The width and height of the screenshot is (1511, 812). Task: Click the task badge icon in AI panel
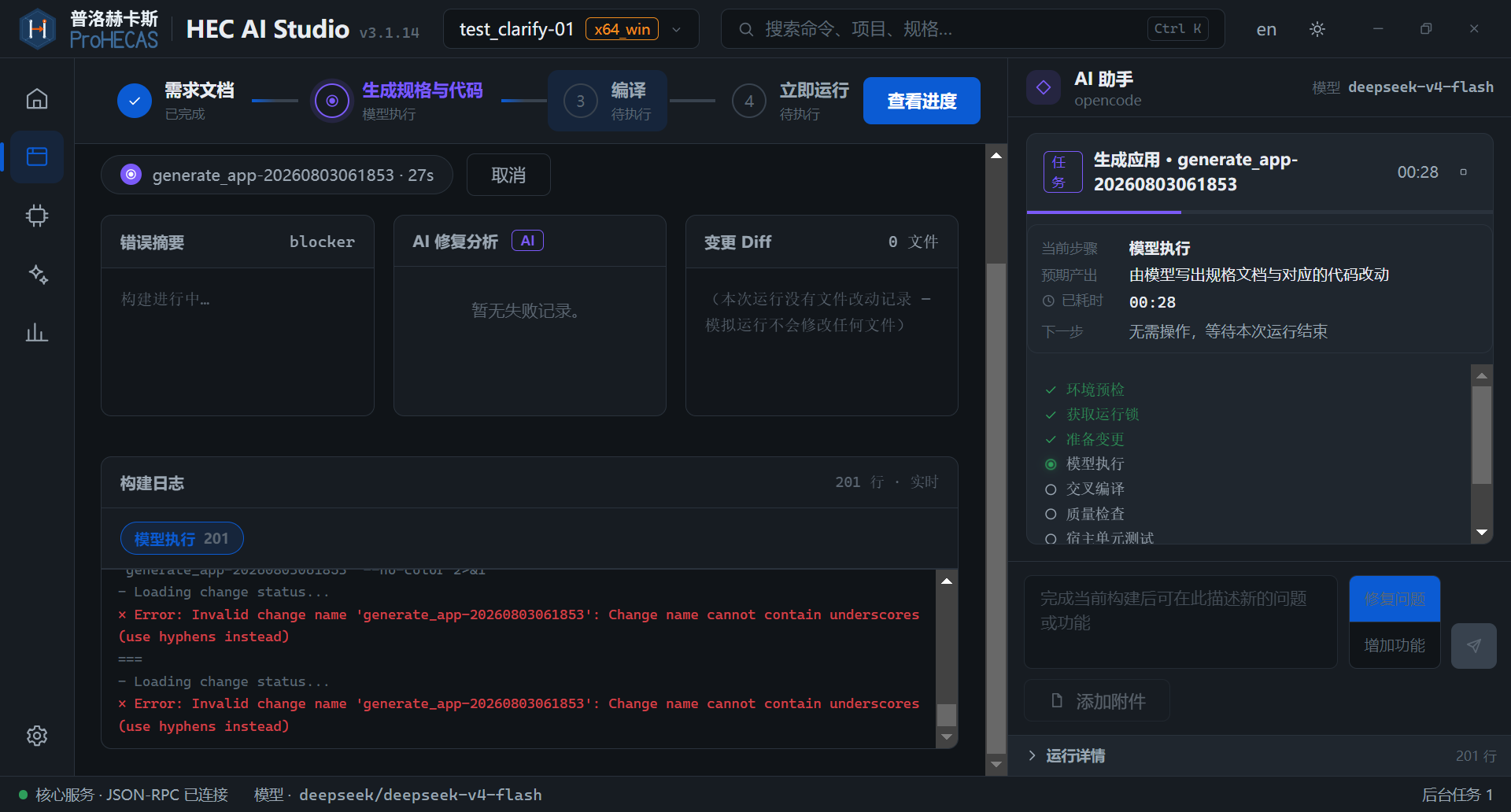click(1062, 172)
